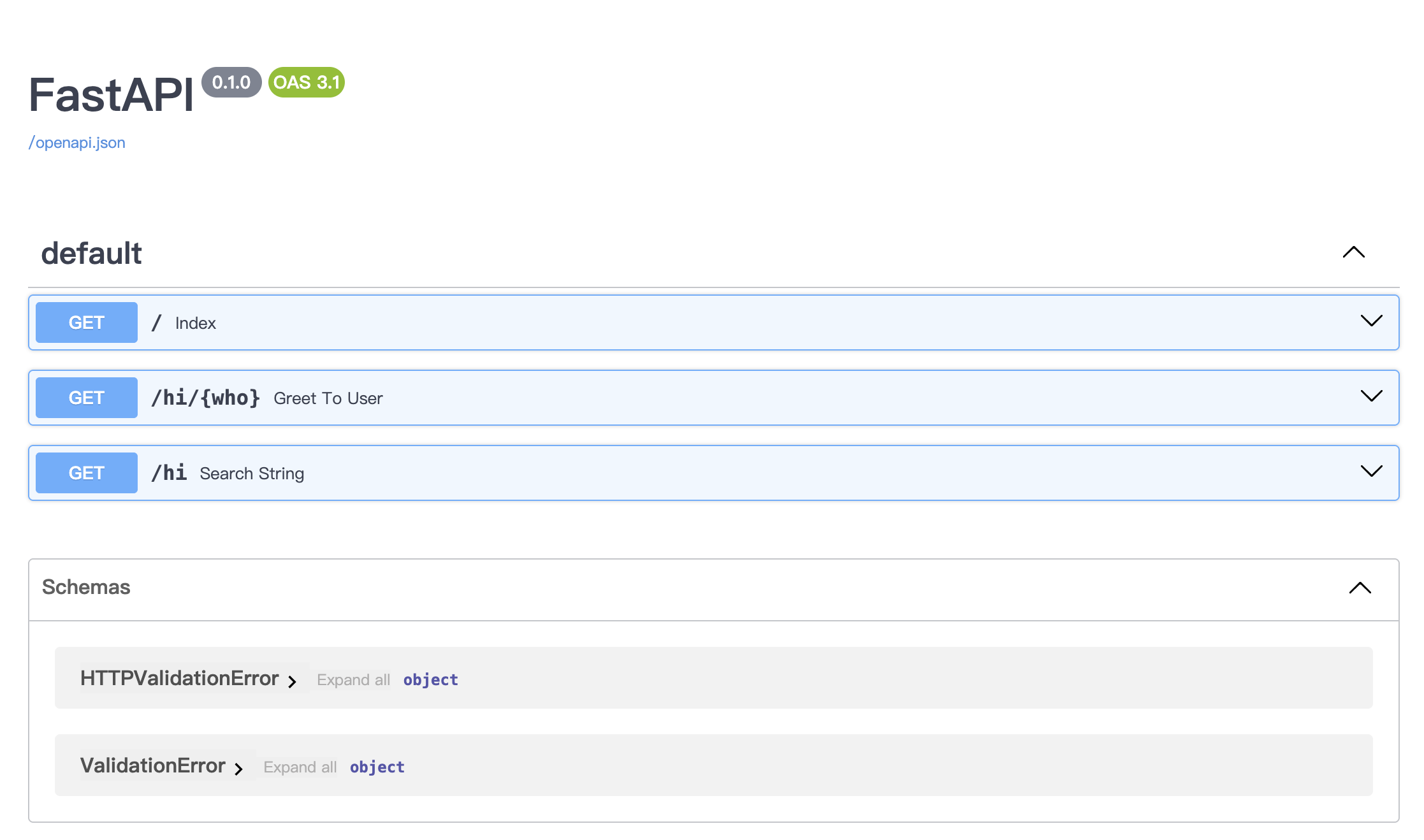The height and width of the screenshot is (840, 1424).
Task: Expand the HTTPValidationError schema arrow
Action: point(293,681)
